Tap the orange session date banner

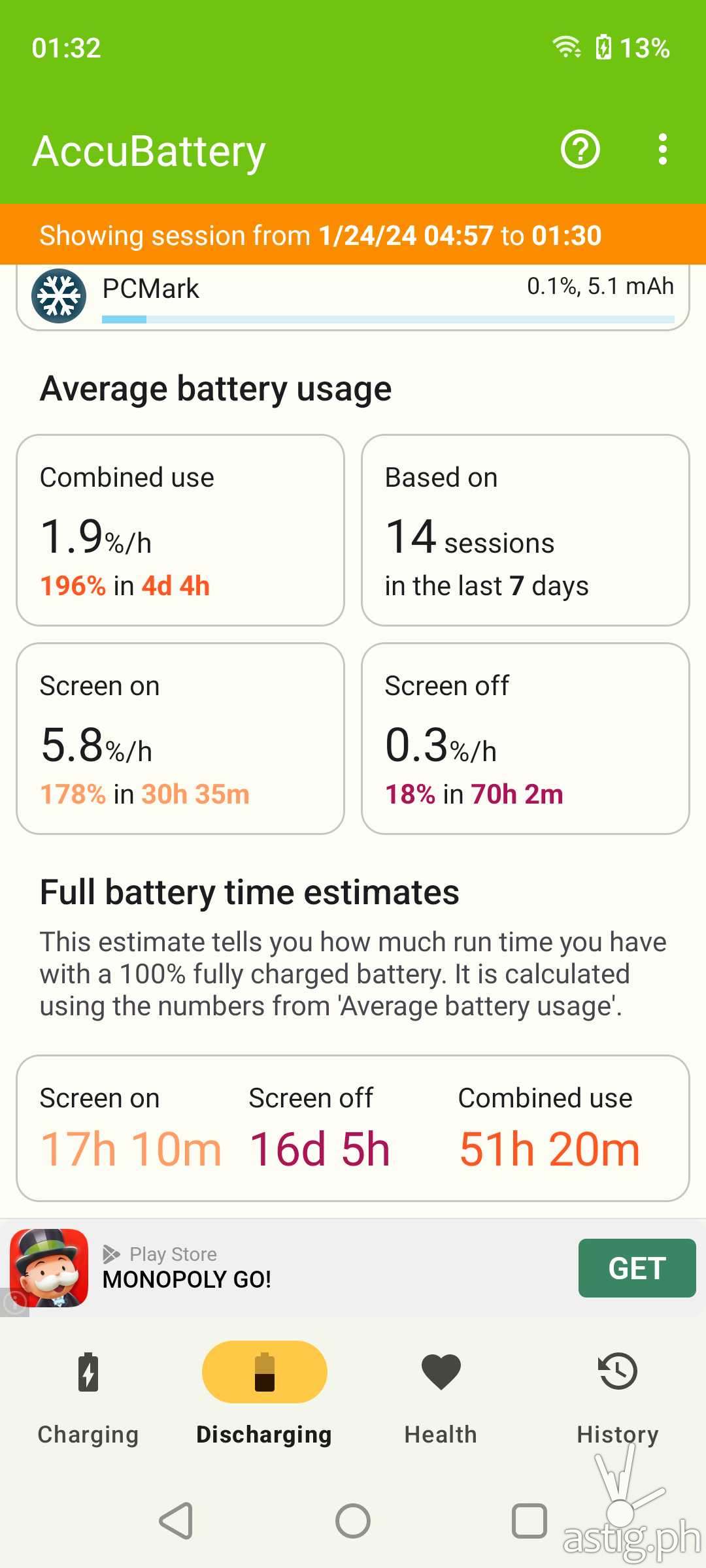click(353, 235)
